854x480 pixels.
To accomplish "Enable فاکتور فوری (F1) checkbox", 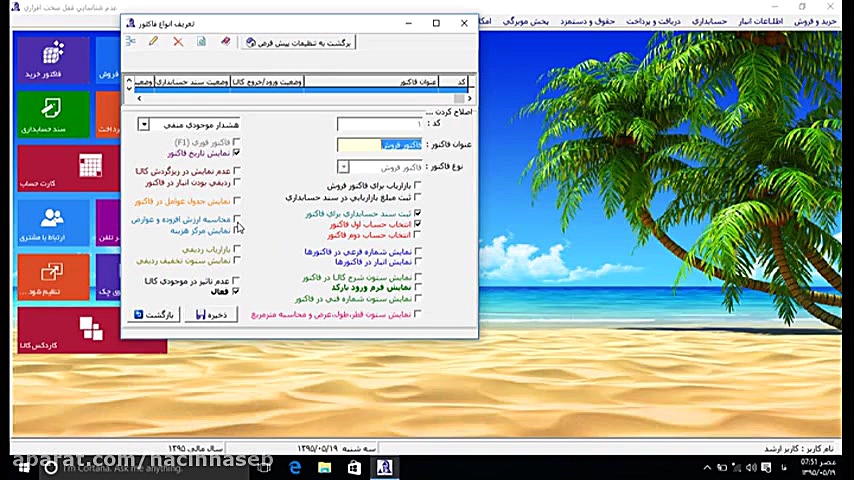I will point(236,142).
